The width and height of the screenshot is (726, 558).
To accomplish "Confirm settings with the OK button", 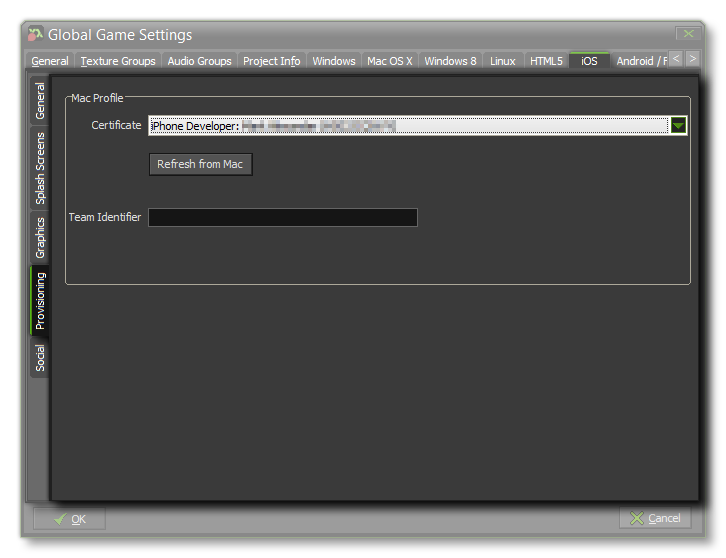I will click(x=70, y=518).
